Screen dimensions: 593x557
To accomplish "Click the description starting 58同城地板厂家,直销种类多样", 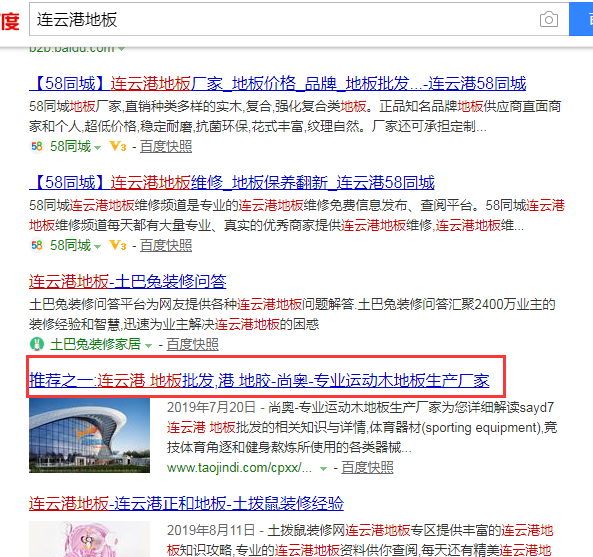I will click(295, 116).
